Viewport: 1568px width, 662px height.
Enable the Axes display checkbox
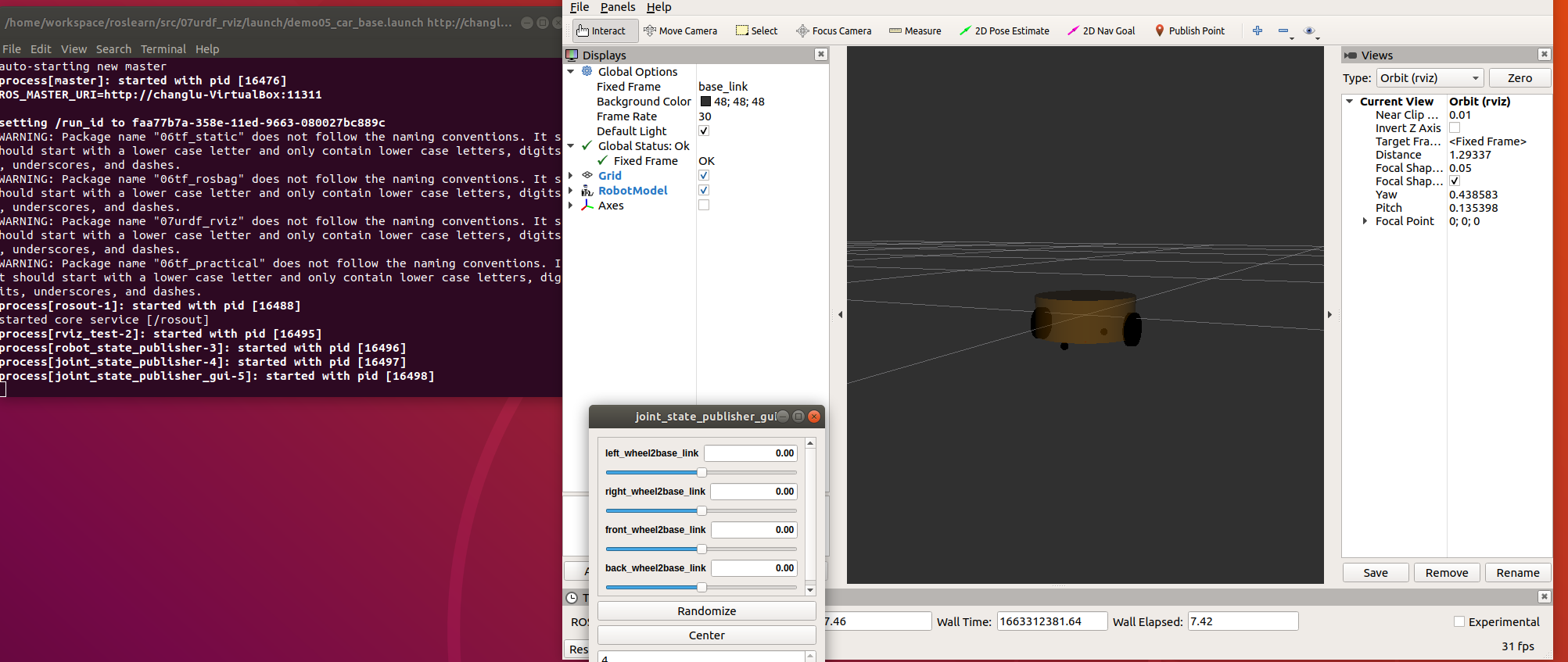pos(704,206)
